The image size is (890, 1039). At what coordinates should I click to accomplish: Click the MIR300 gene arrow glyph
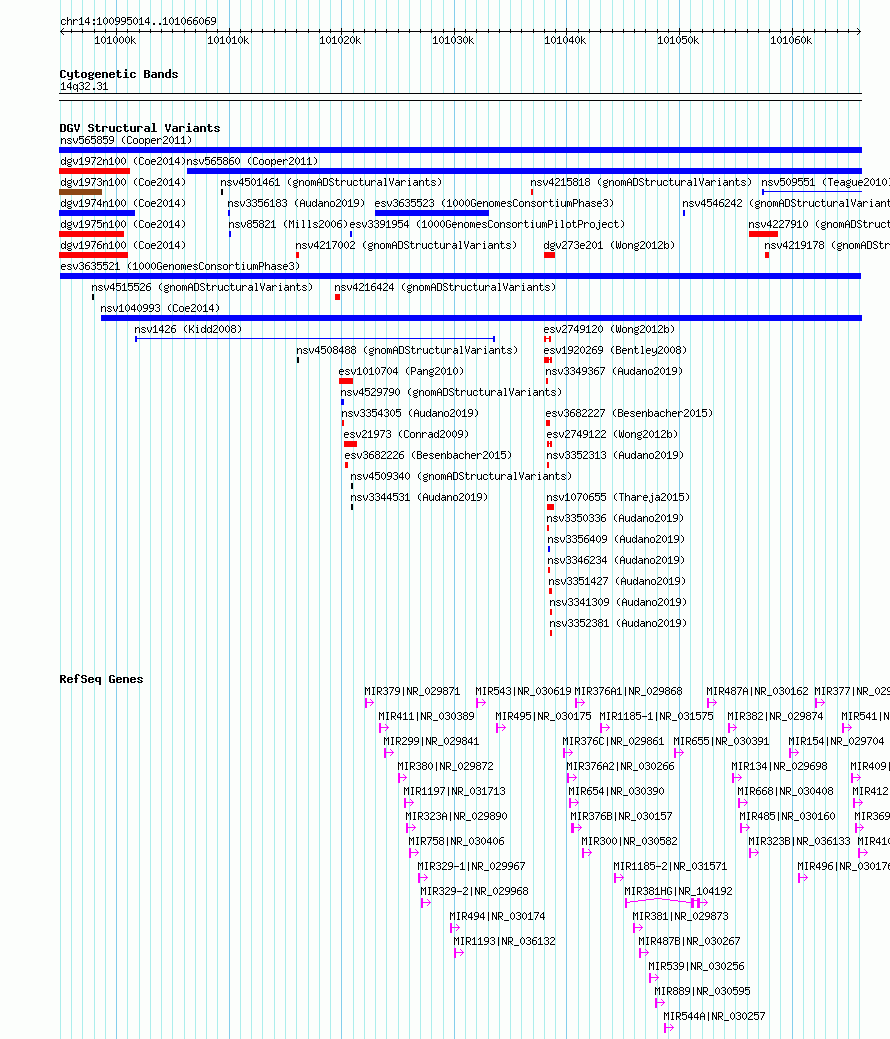click(x=586, y=853)
